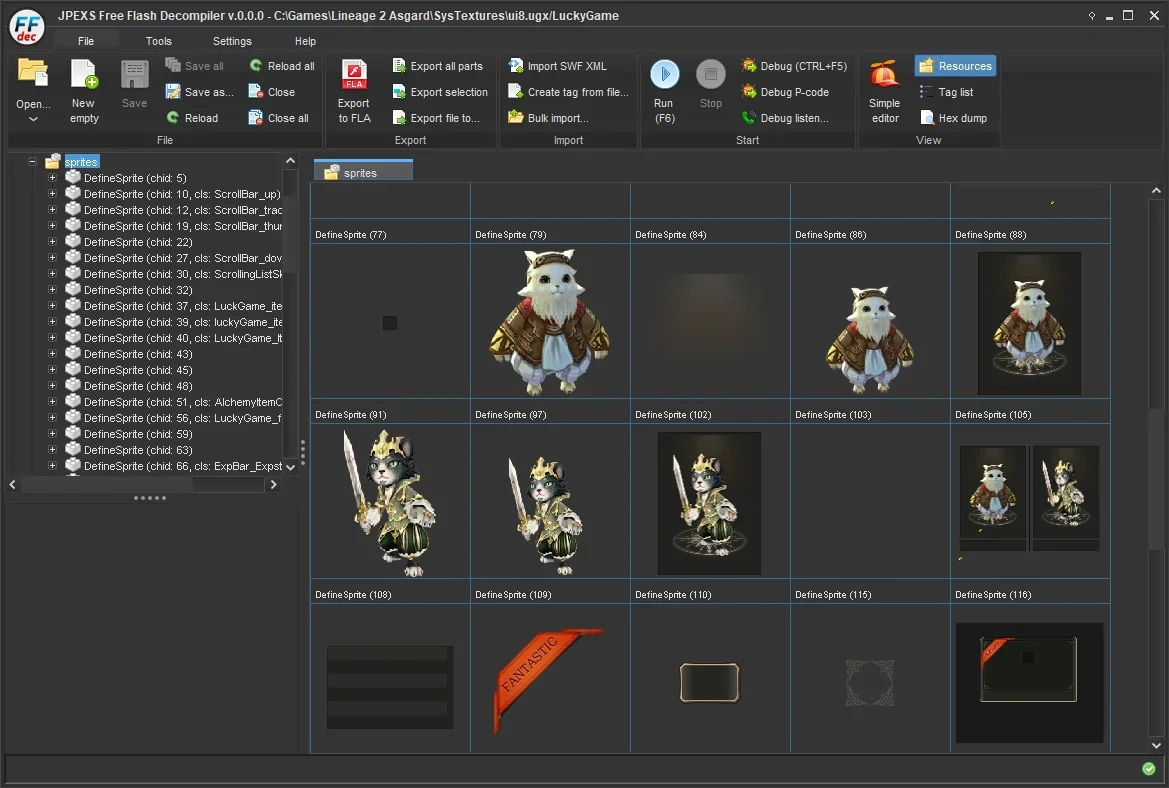This screenshot has width=1169, height=788.
Task: Export to FLA
Action: coord(354,90)
